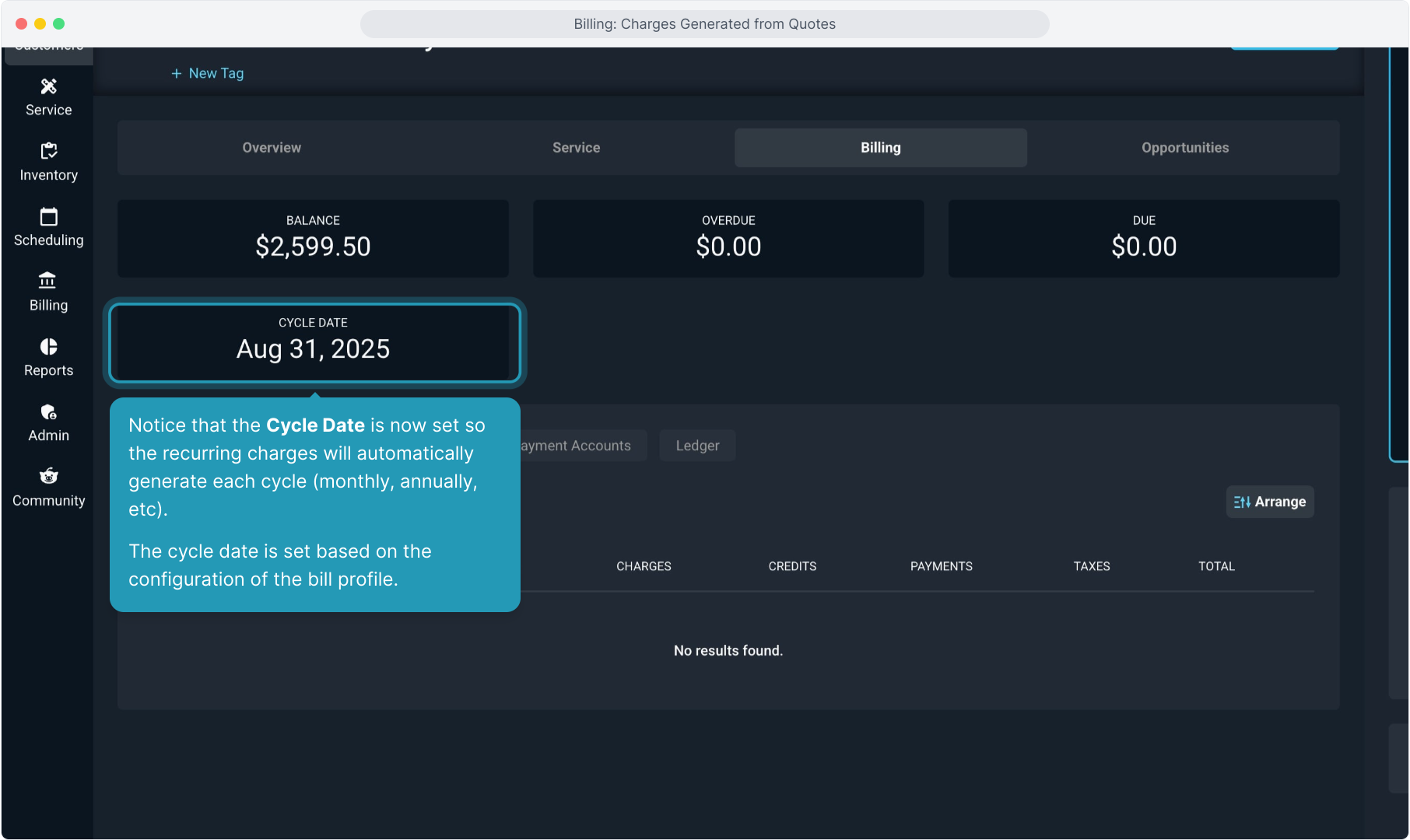Open the Payment Accounts sub-tab
This screenshot has height=840, width=1410.
coord(580,446)
